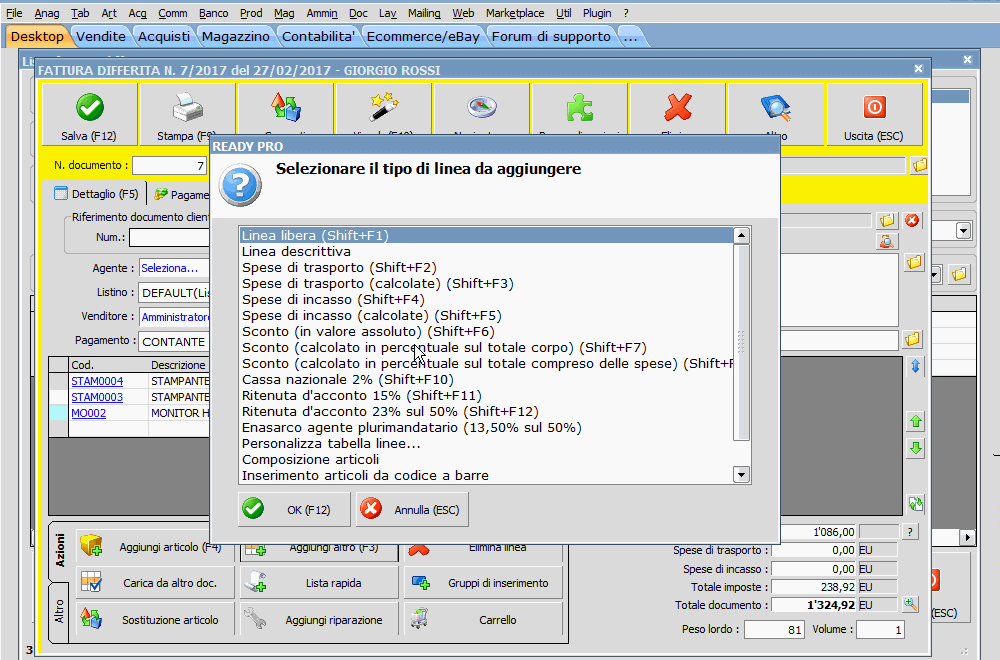Select Personalizza tabella linee... entry

(486, 443)
